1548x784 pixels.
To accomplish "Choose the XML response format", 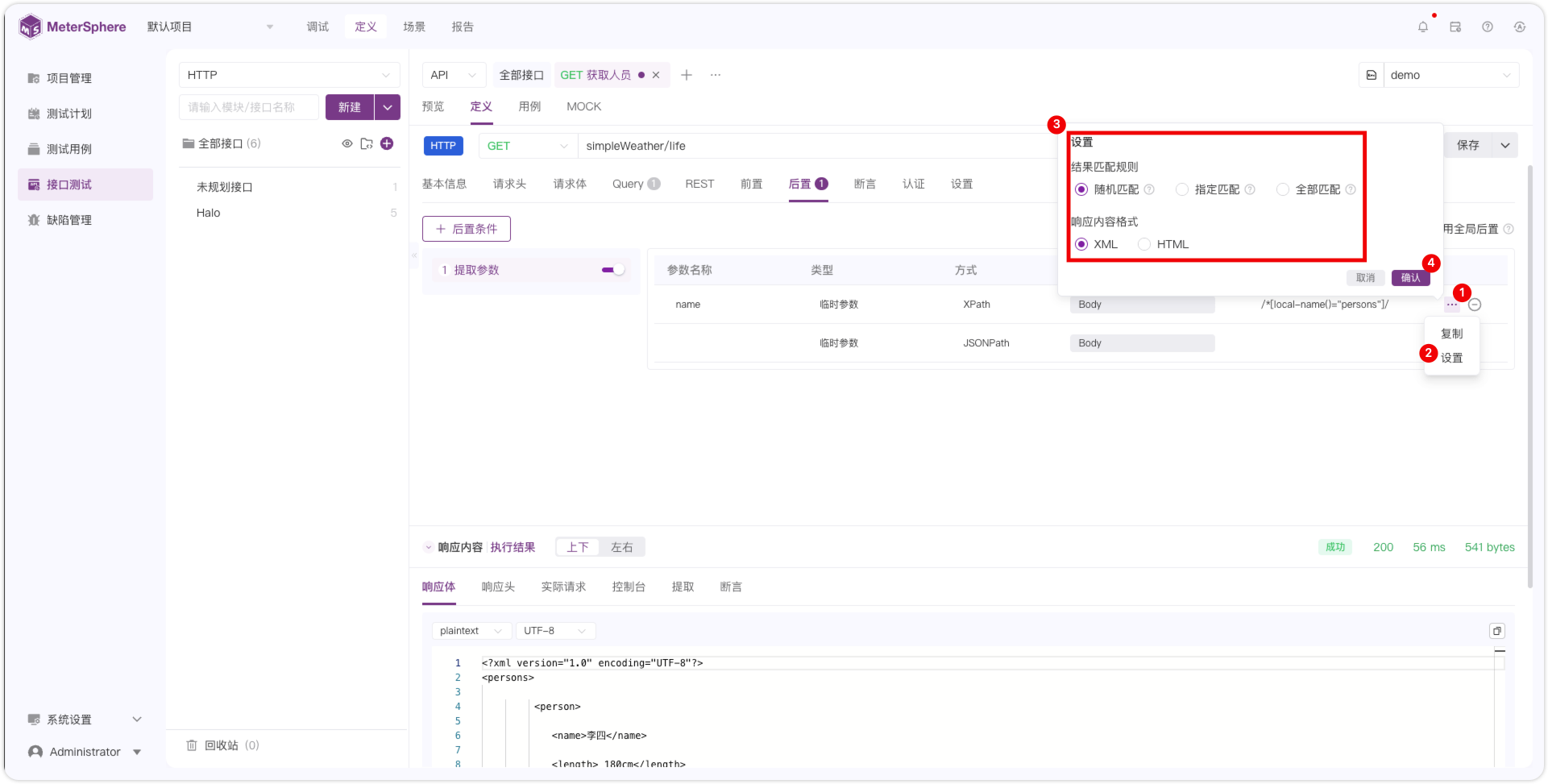I will tap(1081, 244).
